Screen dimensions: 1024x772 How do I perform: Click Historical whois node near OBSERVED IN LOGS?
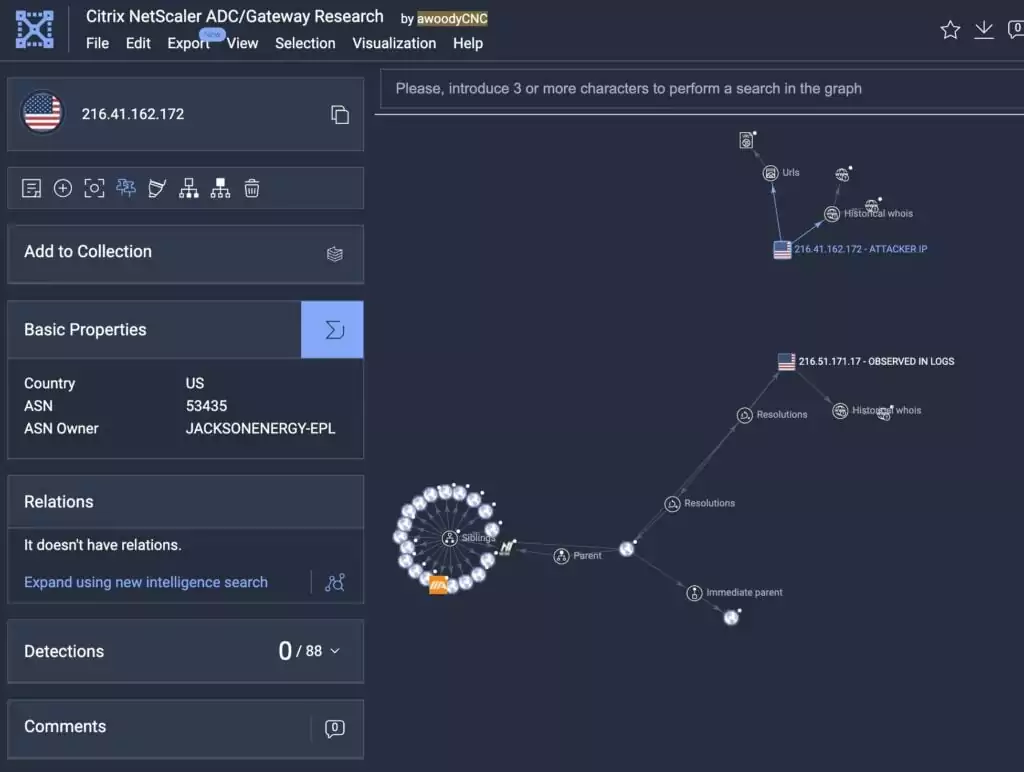pos(840,411)
